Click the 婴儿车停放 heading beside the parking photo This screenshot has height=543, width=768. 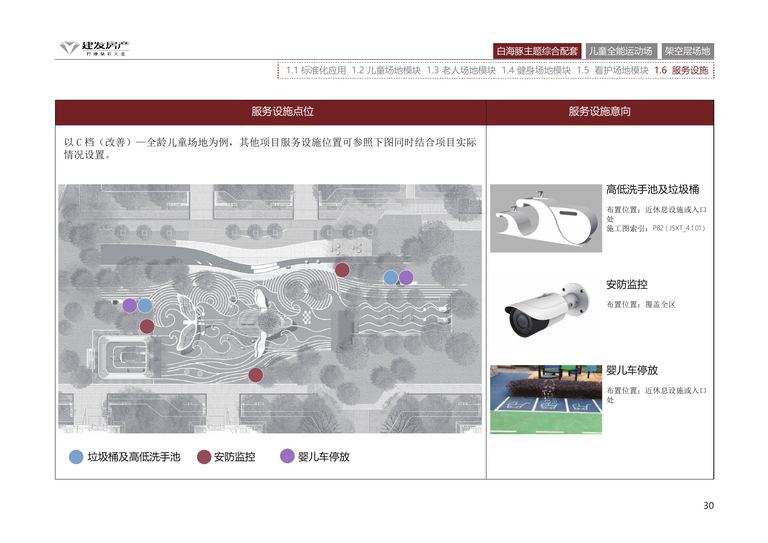[x=632, y=371]
